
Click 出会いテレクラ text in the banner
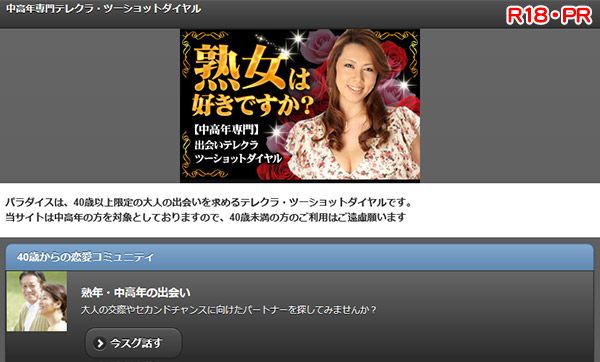tap(226, 145)
